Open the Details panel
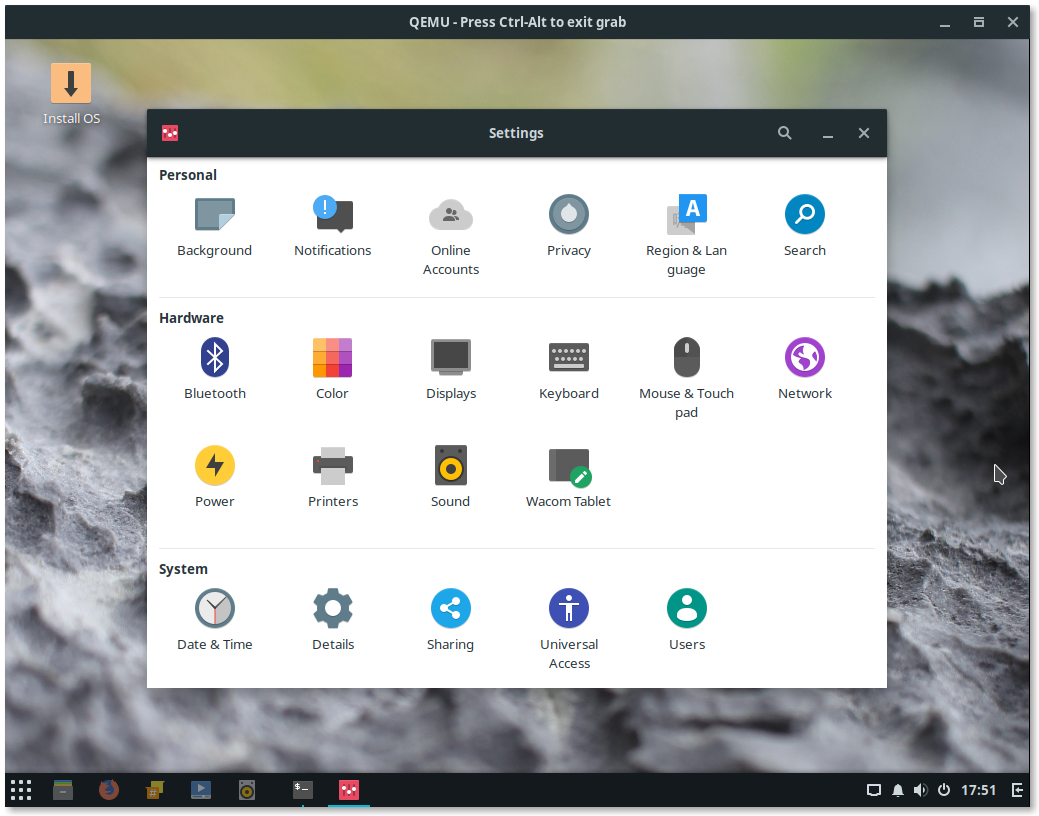Viewport: 1039px width, 816px height. coord(333,620)
